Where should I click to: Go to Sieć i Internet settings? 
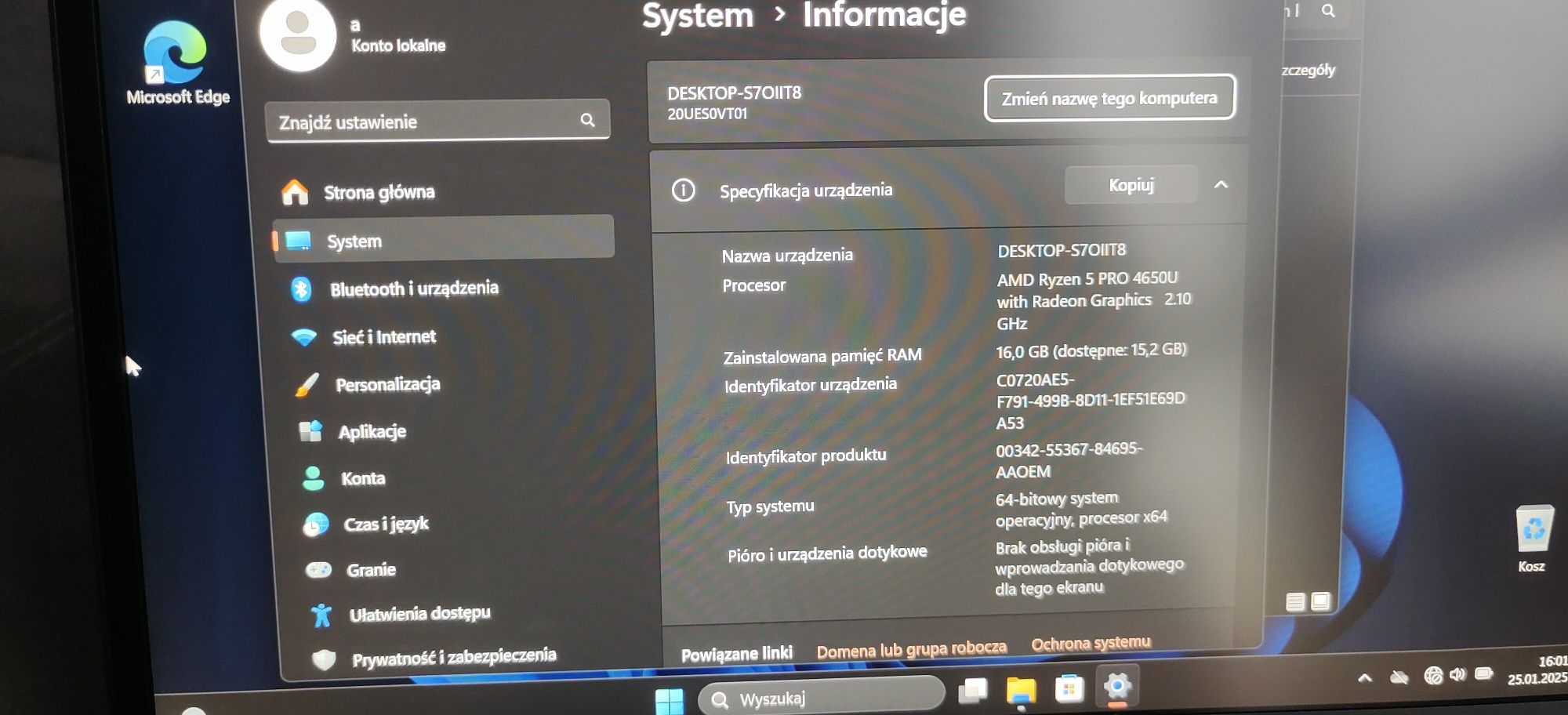coord(363,337)
